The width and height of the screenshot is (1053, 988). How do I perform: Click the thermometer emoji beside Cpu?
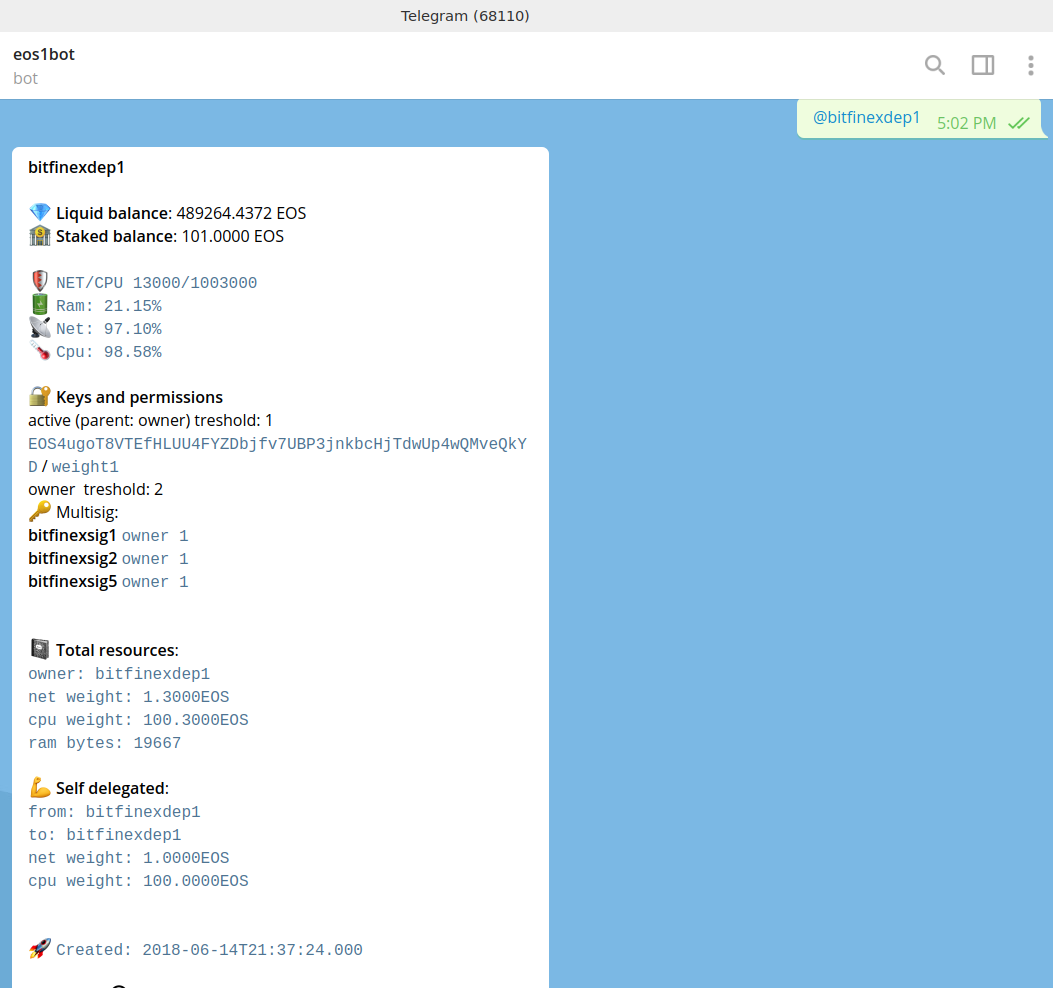[40, 351]
